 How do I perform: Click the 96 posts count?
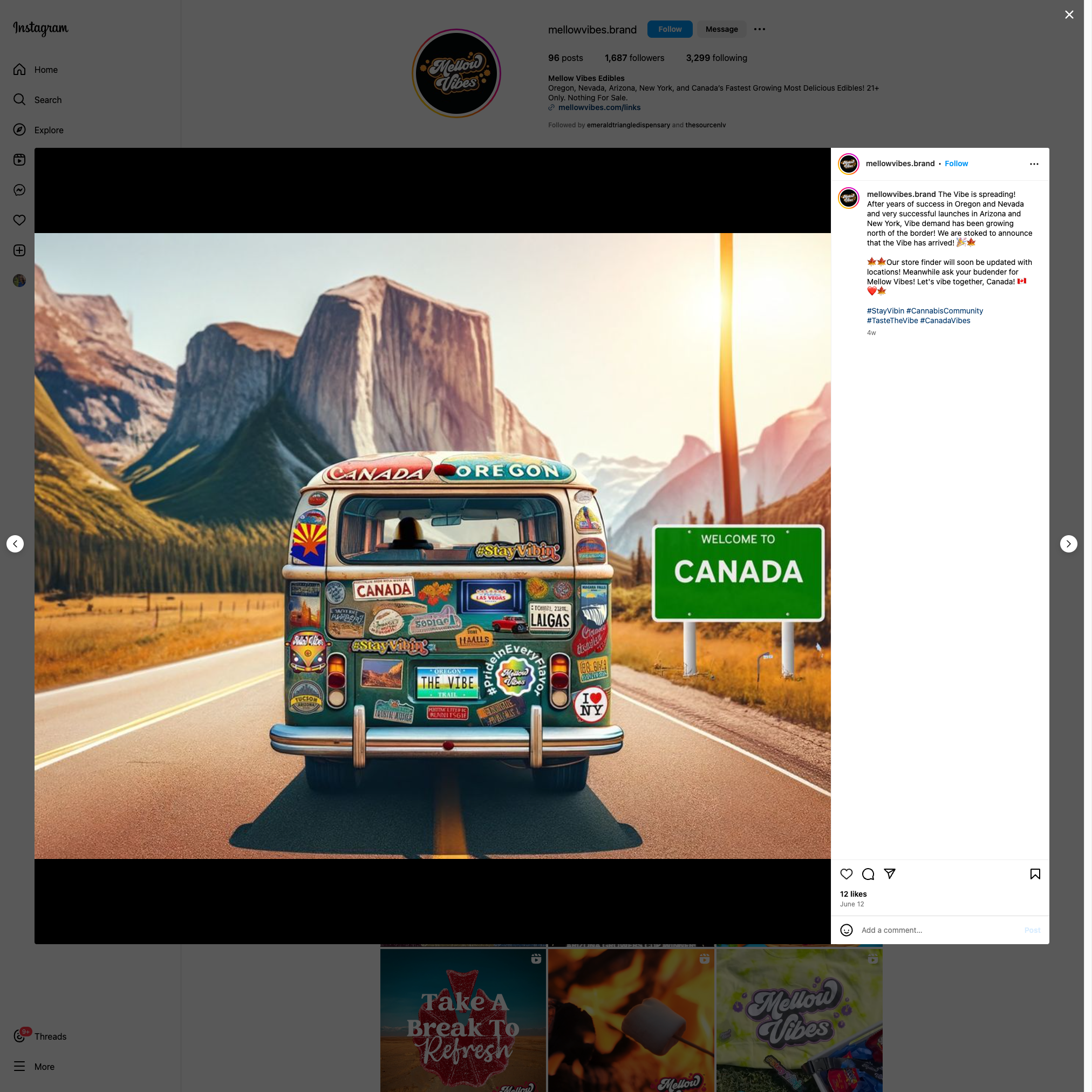pos(565,58)
